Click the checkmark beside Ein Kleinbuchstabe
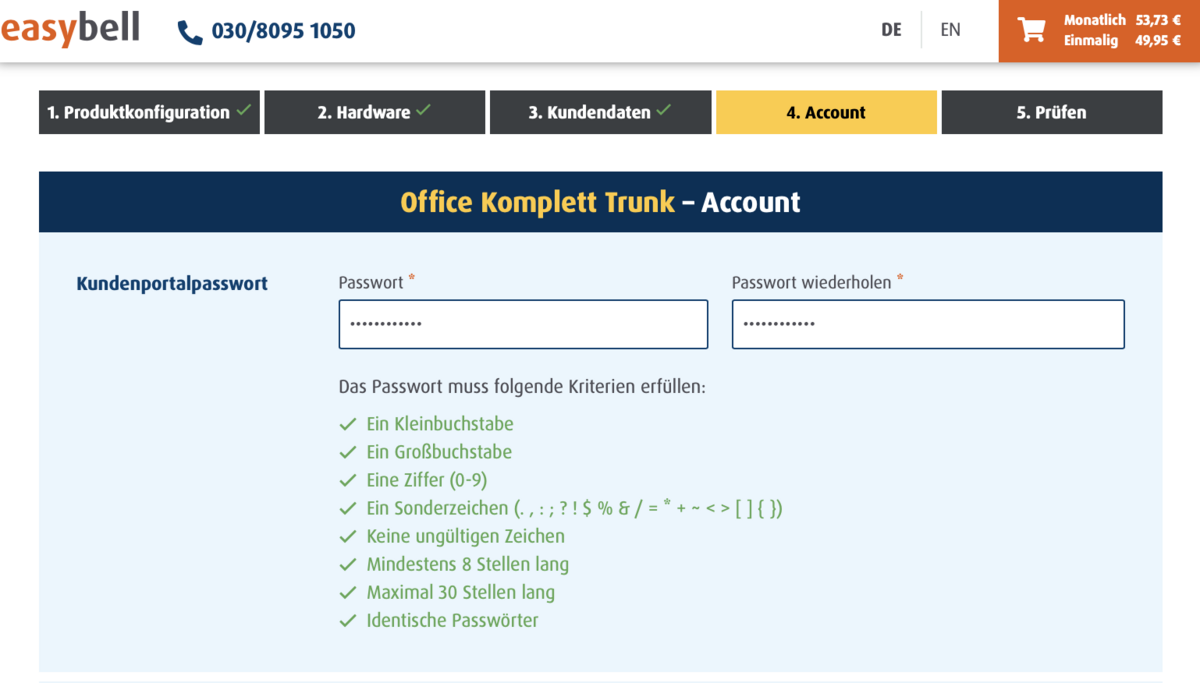This screenshot has height=683, width=1200. 348,424
